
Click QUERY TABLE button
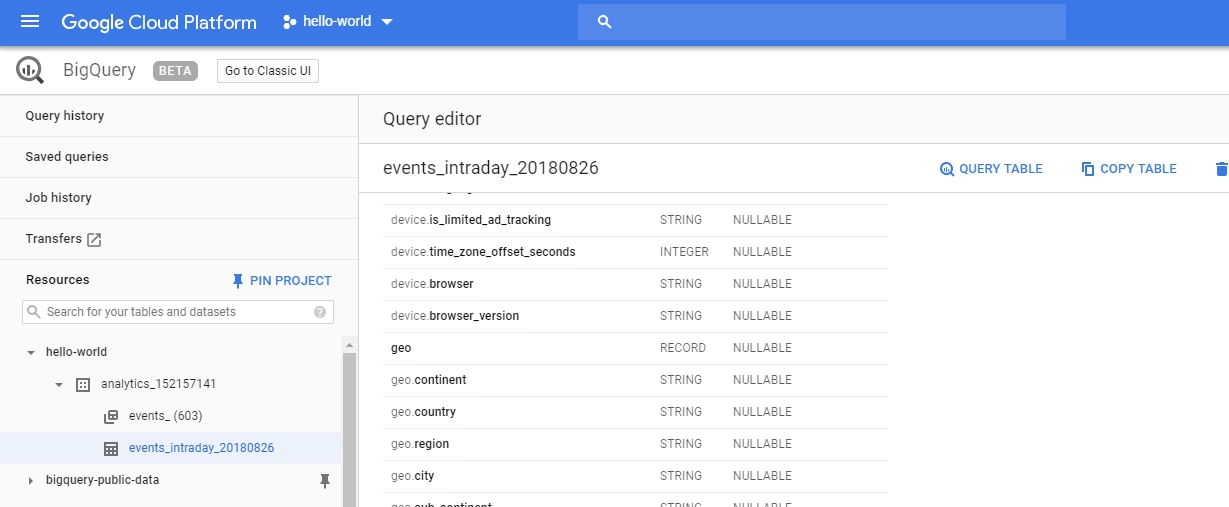[991, 169]
